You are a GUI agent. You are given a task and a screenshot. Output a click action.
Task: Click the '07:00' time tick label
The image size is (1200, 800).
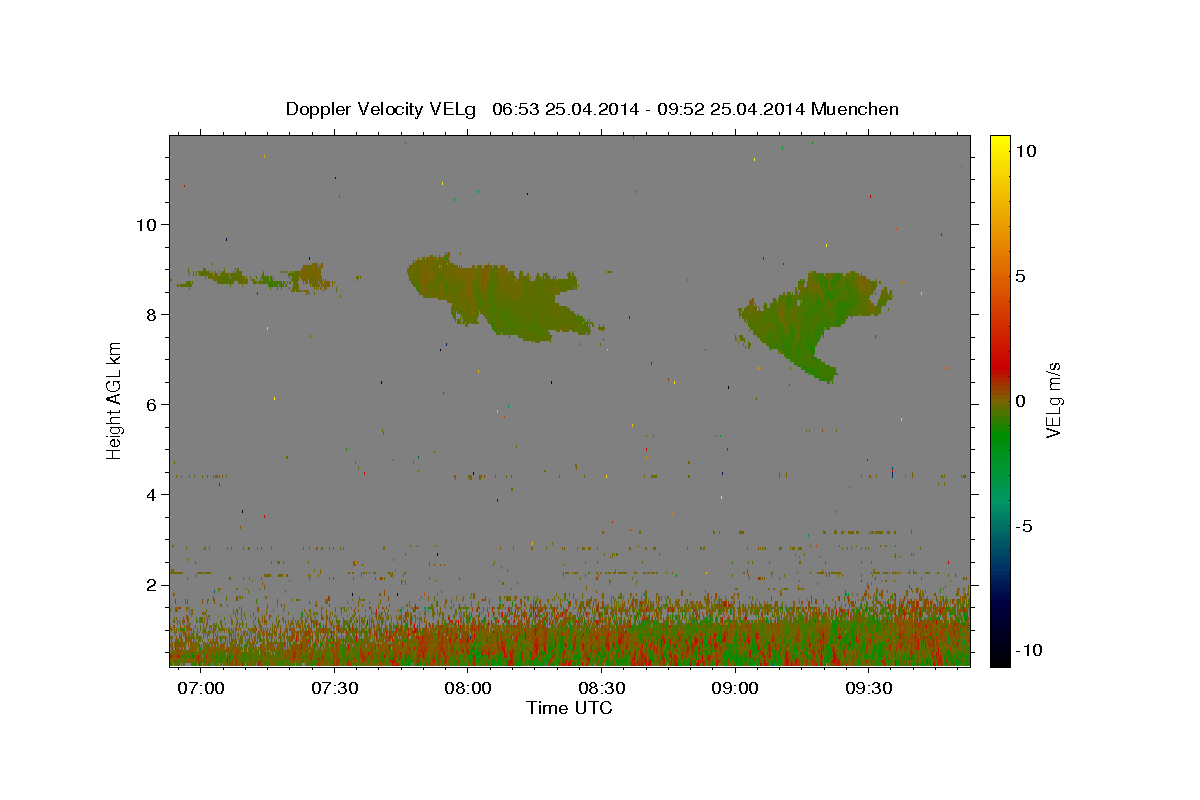pos(203,689)
